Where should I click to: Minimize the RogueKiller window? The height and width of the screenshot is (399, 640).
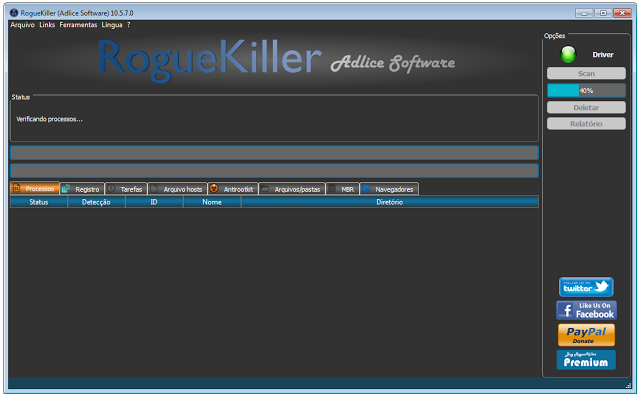[x=584, y=13]
